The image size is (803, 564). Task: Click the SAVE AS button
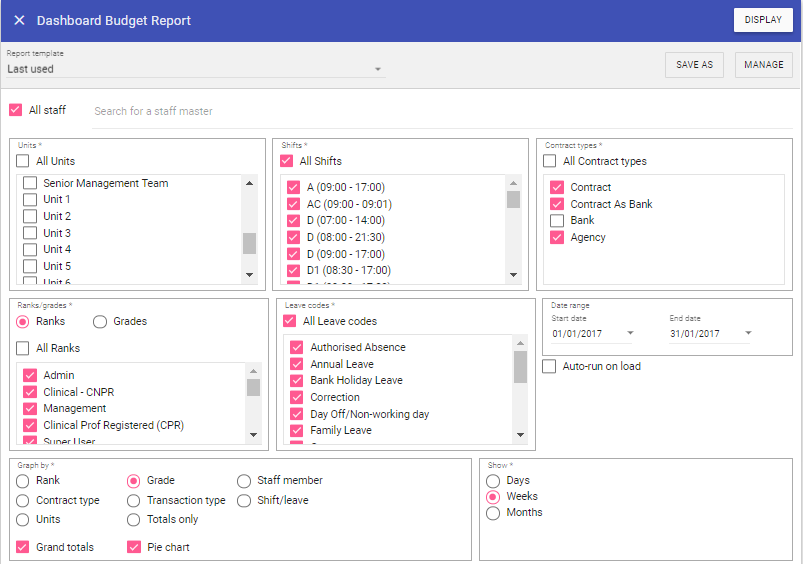click(x=694, y=65)
